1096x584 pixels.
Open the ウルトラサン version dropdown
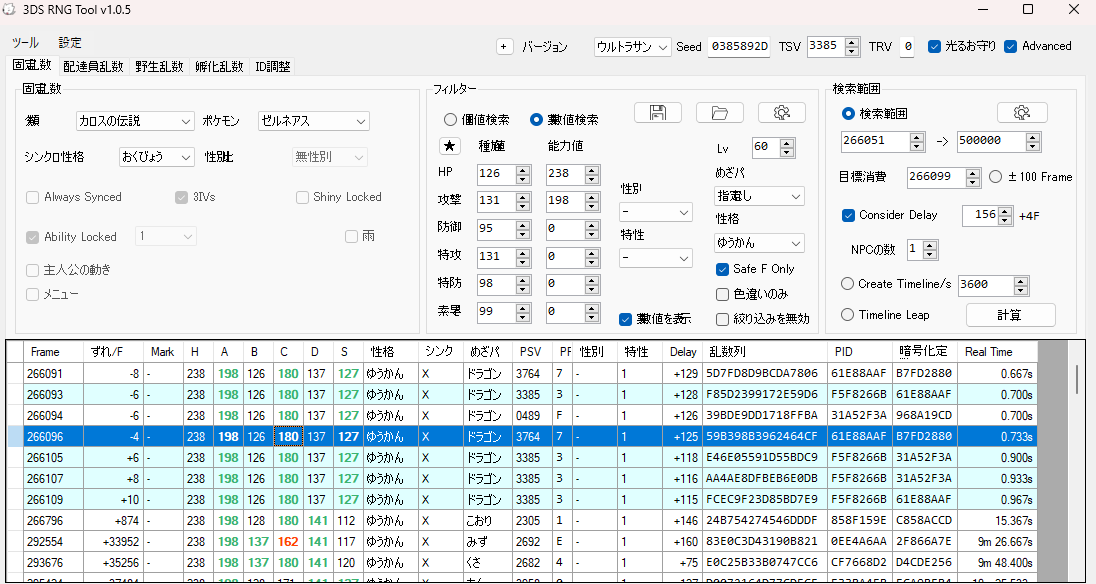click(633, 47)
